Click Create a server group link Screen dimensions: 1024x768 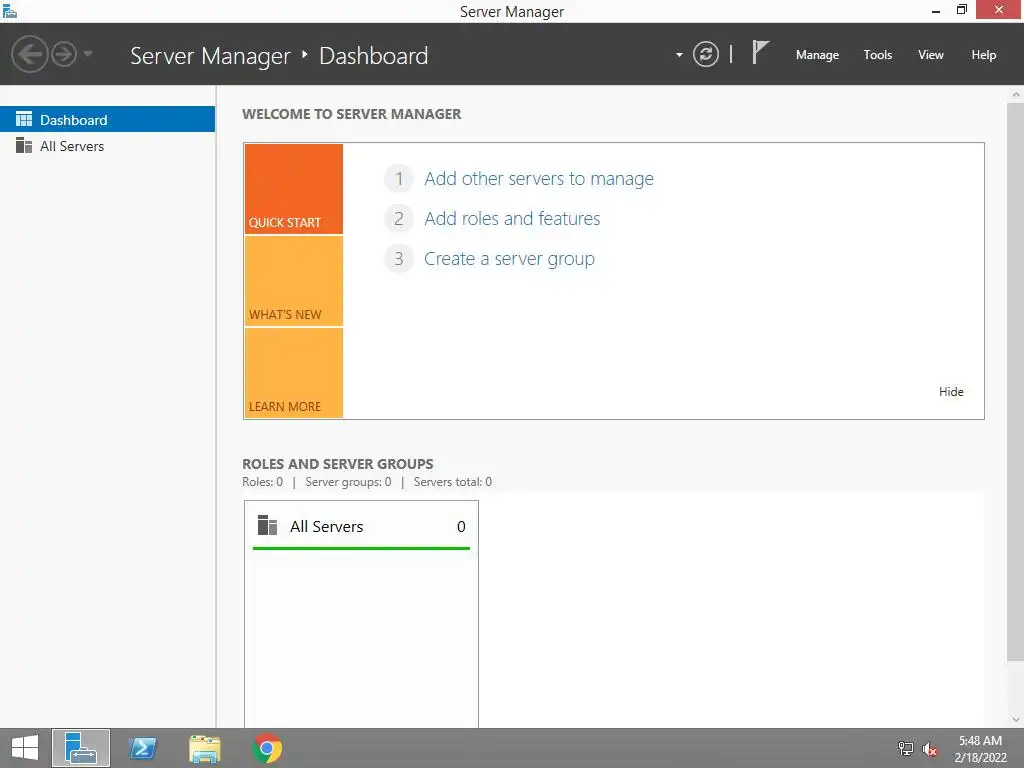click(509, 259)
